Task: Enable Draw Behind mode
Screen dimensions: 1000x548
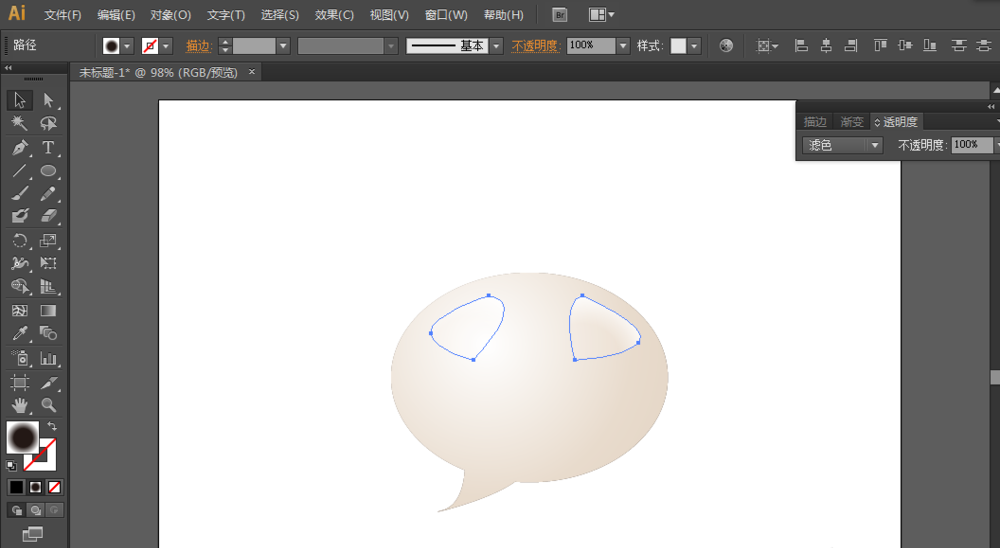Action: pyautogui.click(x=35, y=510)
